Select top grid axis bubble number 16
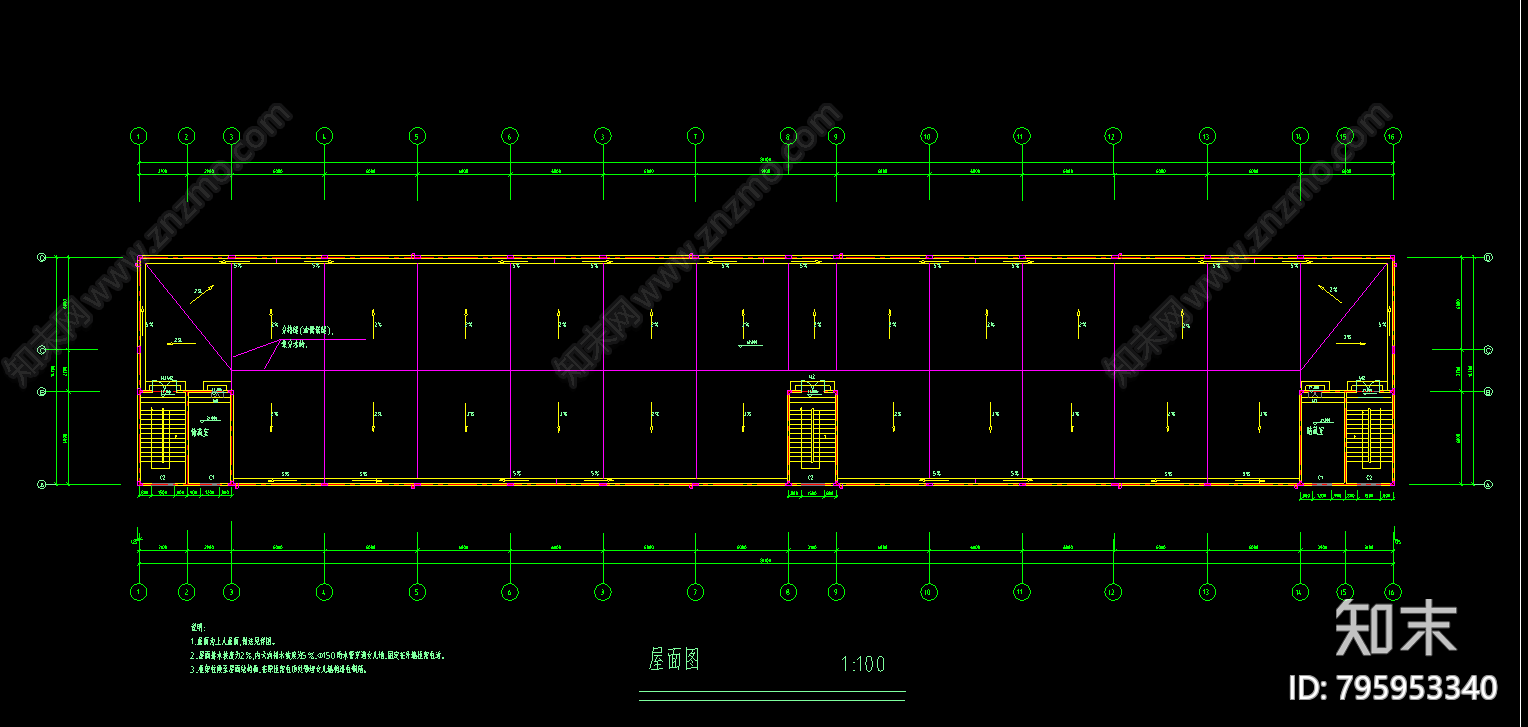Viewport: 1528px width, 727px height. [1391, 135]
